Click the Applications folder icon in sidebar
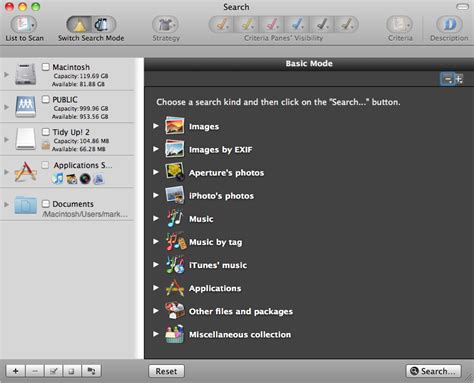474x383 pixels. point(25,172)
